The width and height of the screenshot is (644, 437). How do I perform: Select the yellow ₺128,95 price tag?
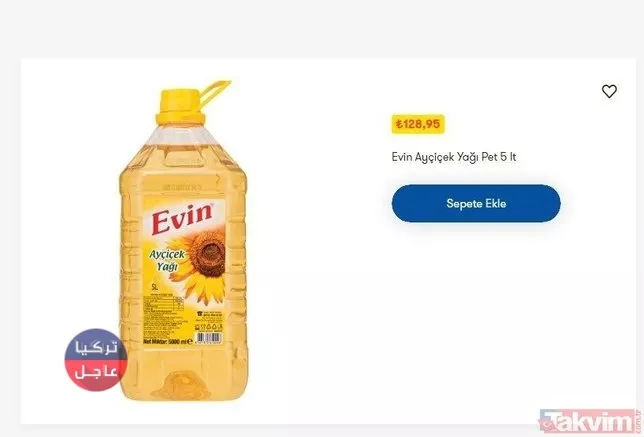pyautogui.click(x=418, y=124)
